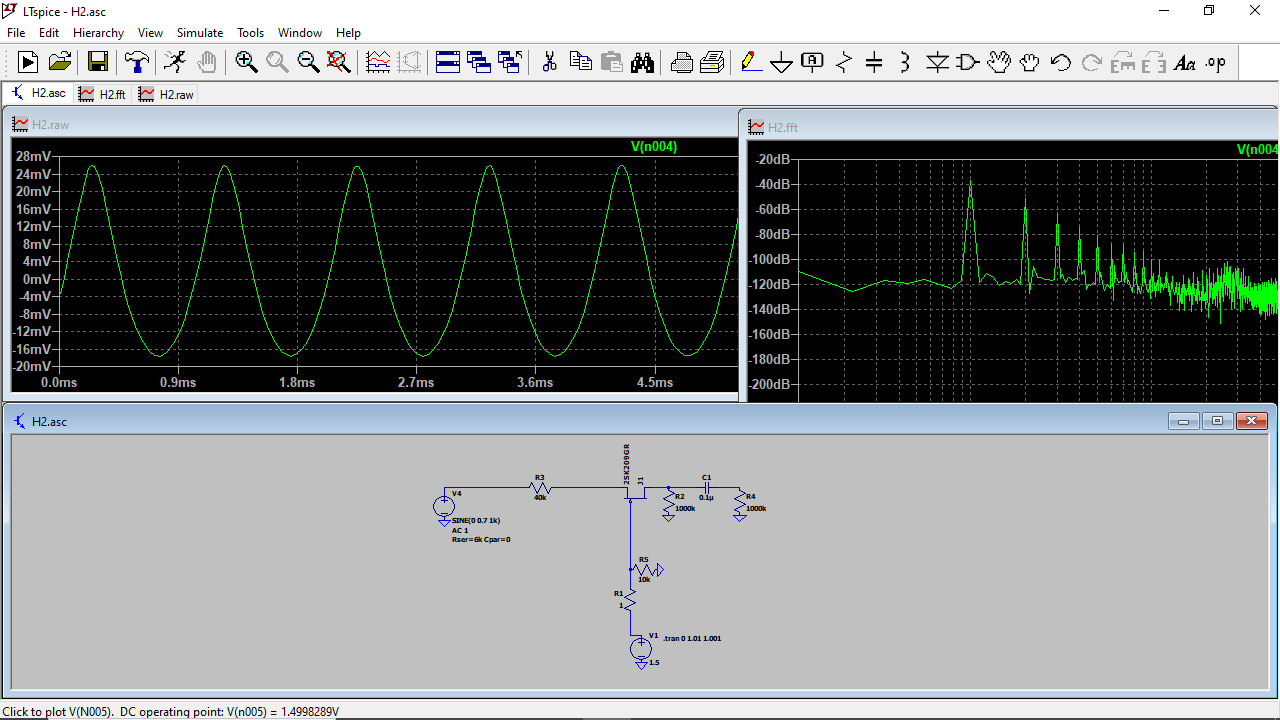Click the Print icon
Screen dimensions: 1280x720
682,62
